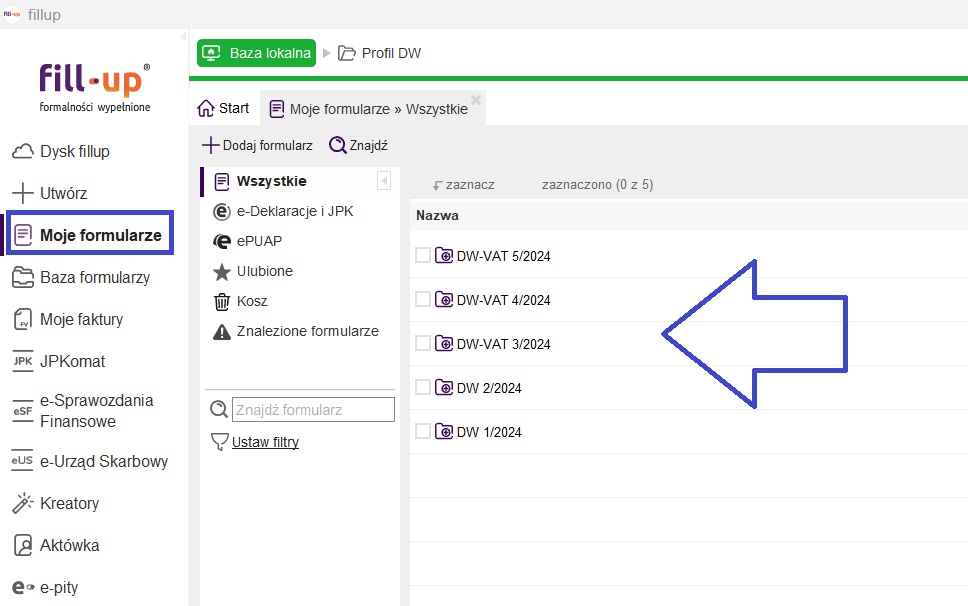Image resolution: width=968 pixels, height=606 pixels.
Task: Tick the checkbox for DW 1/2024
Action: point(423,431)
